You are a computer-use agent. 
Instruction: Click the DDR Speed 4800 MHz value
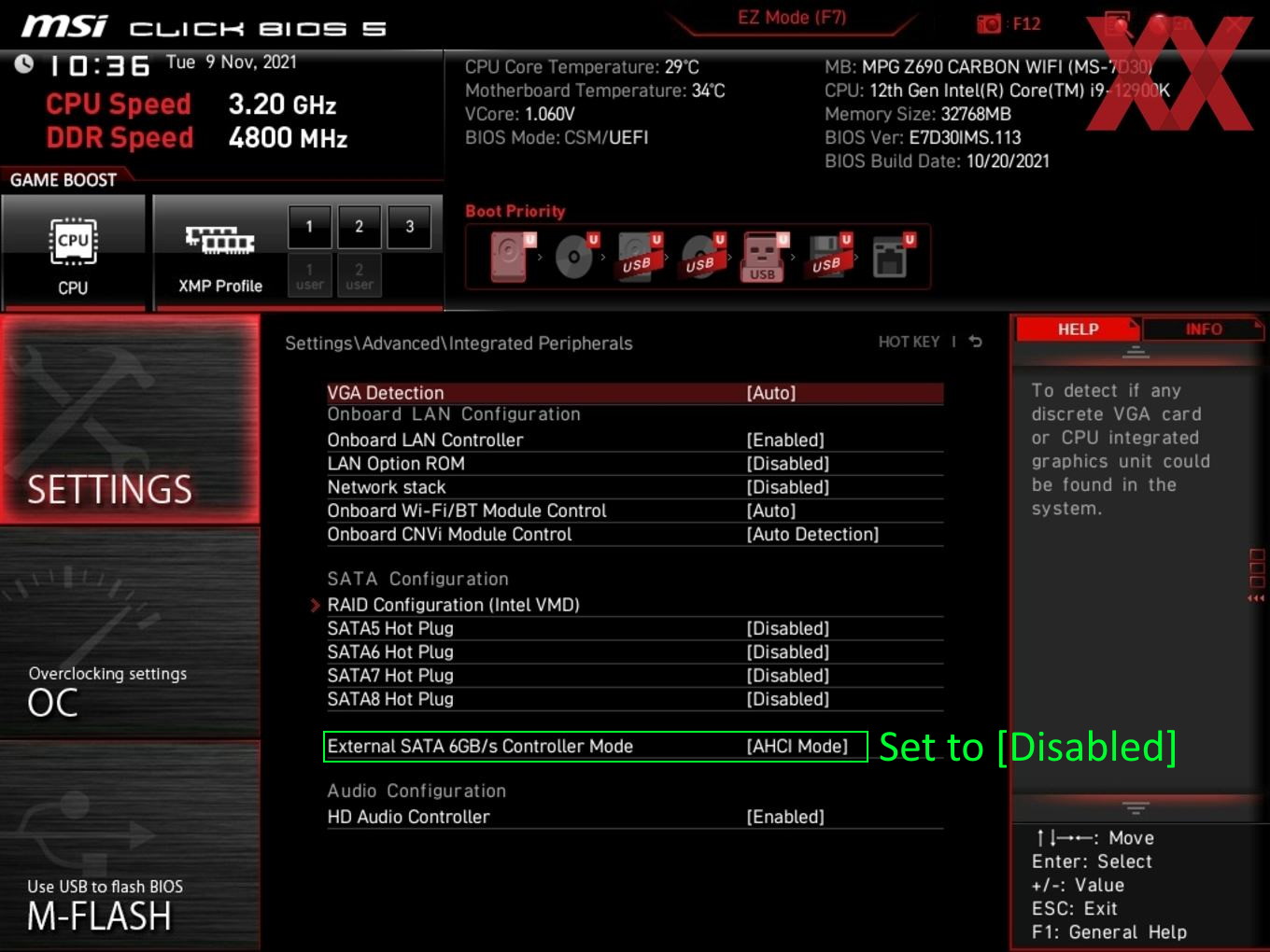(288, 138)
